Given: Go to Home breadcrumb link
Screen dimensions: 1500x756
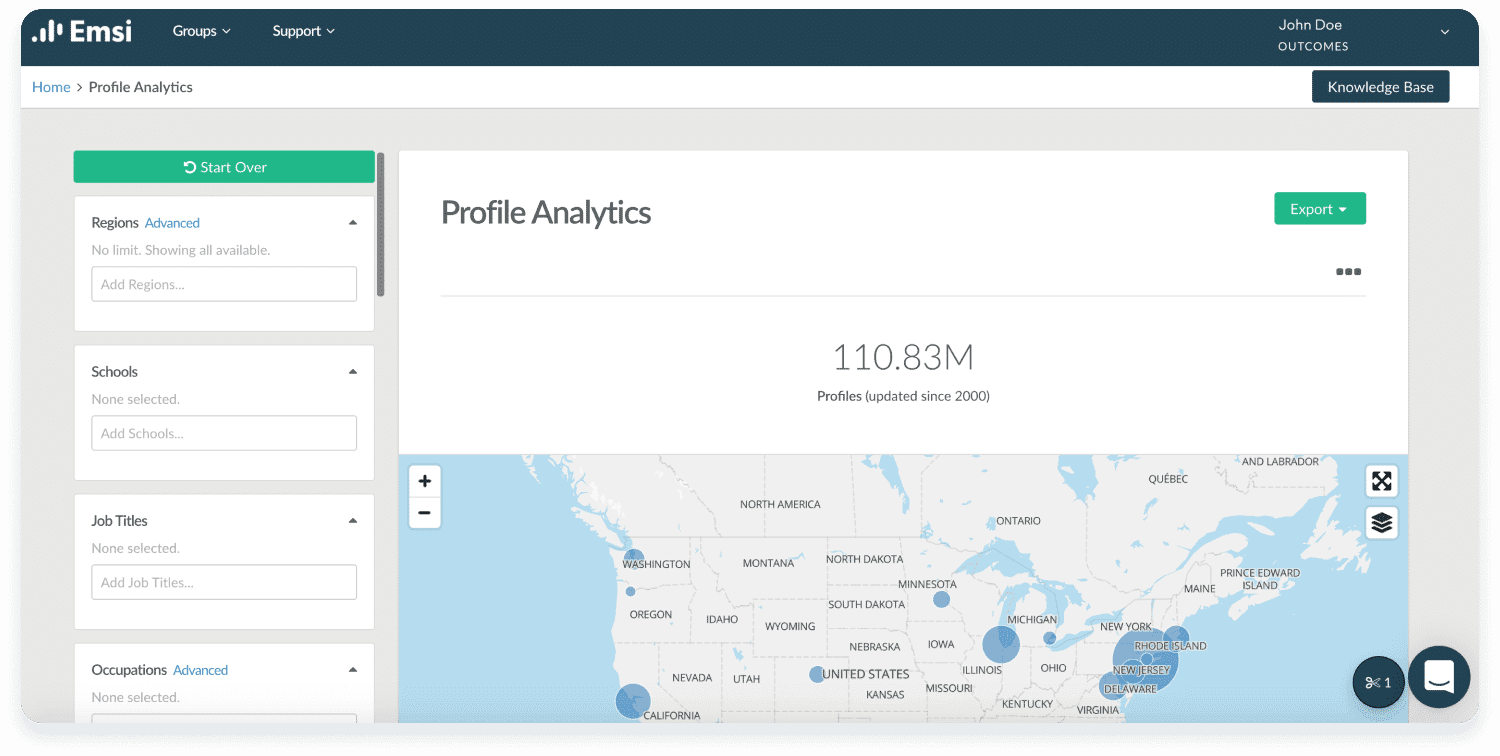Looking at the screenshot, I should click(51, 87).
